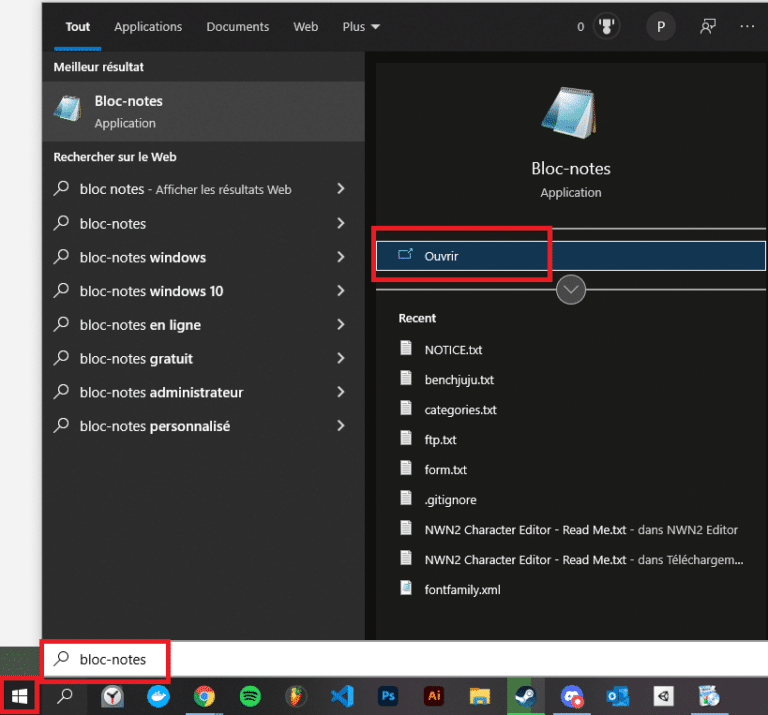The image size is (768, 715).
Task: Open Visual Studio Code in taskbar
Action: [342, 696]
